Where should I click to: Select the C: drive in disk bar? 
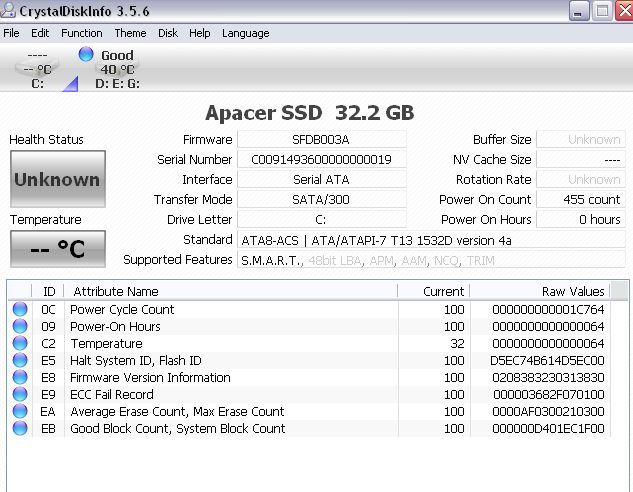click(38, 69)
